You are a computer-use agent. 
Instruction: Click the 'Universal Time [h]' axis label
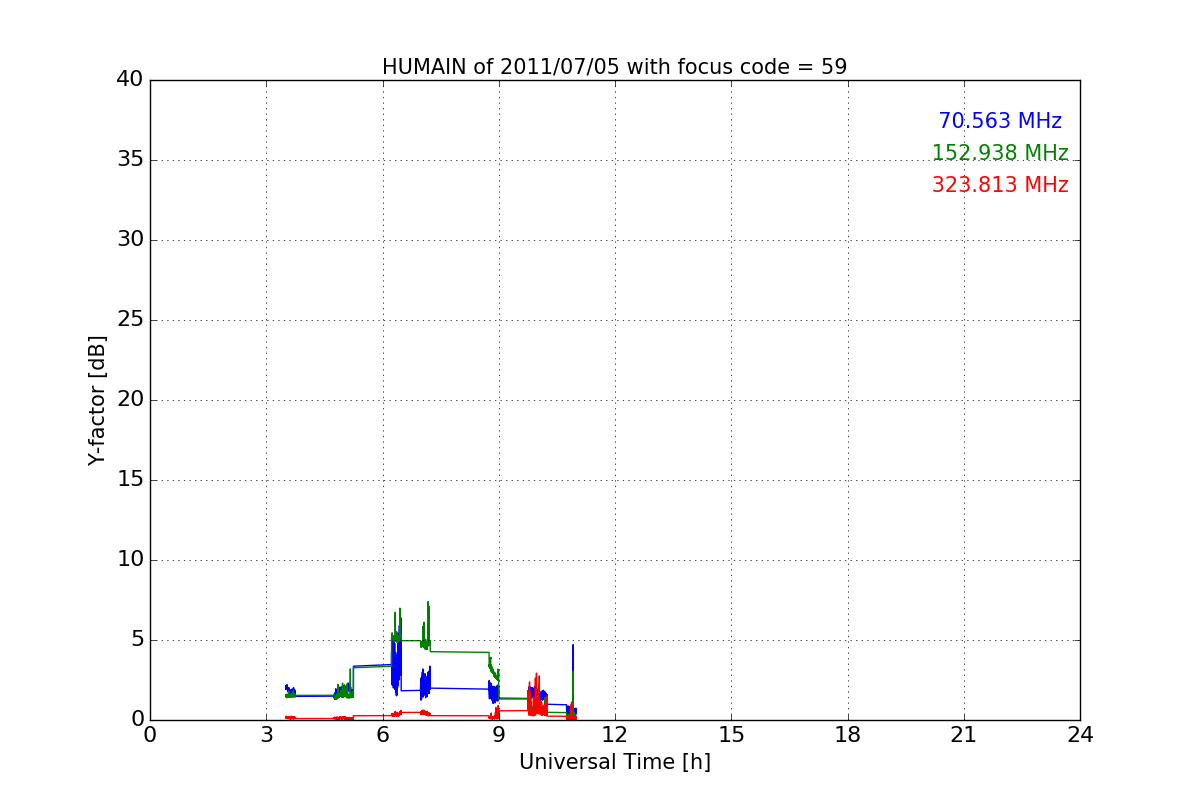pos(615,762)
